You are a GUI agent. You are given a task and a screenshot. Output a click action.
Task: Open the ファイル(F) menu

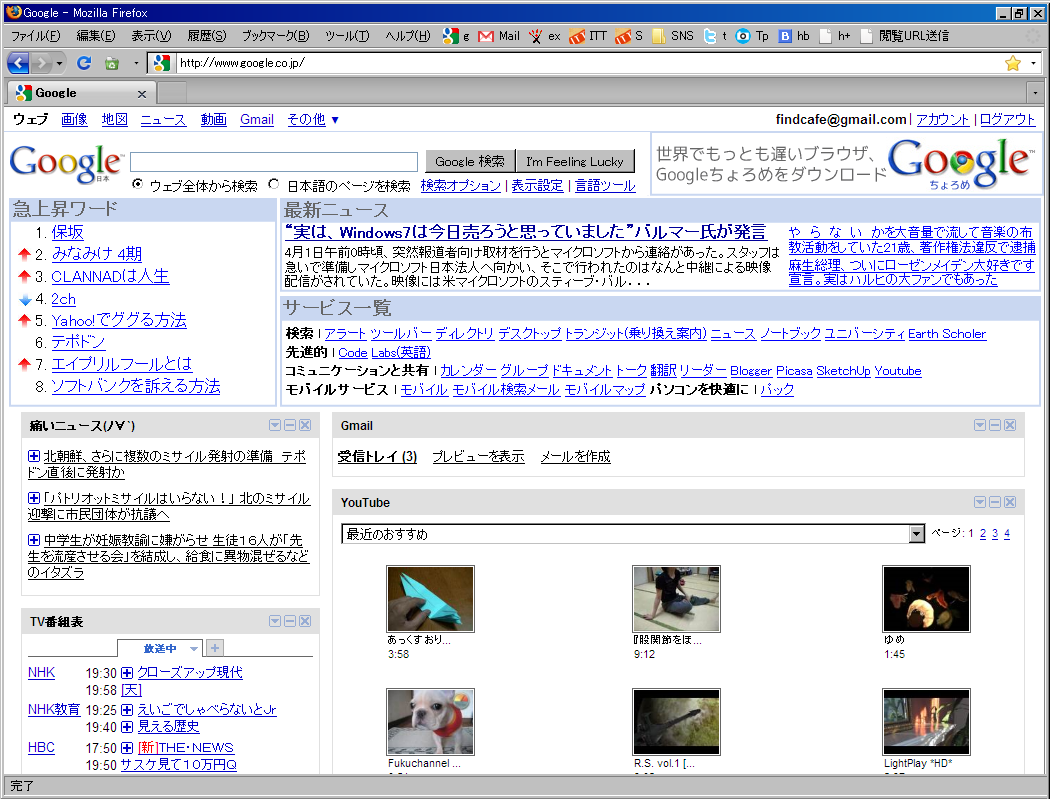pyautogui.click(x=35, y=36)
